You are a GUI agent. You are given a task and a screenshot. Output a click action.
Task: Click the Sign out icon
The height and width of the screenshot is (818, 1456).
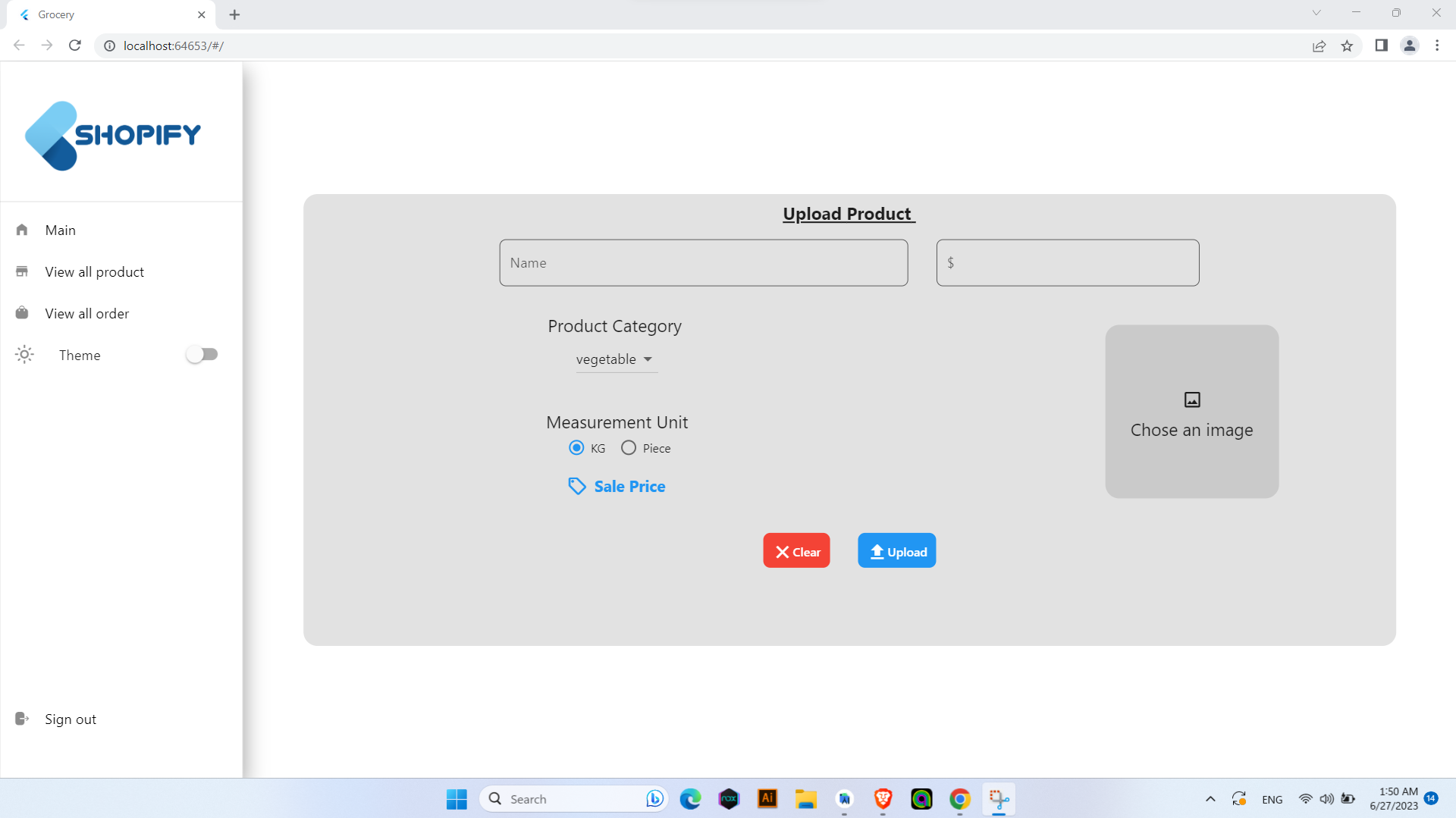click(x=20, y=718)
